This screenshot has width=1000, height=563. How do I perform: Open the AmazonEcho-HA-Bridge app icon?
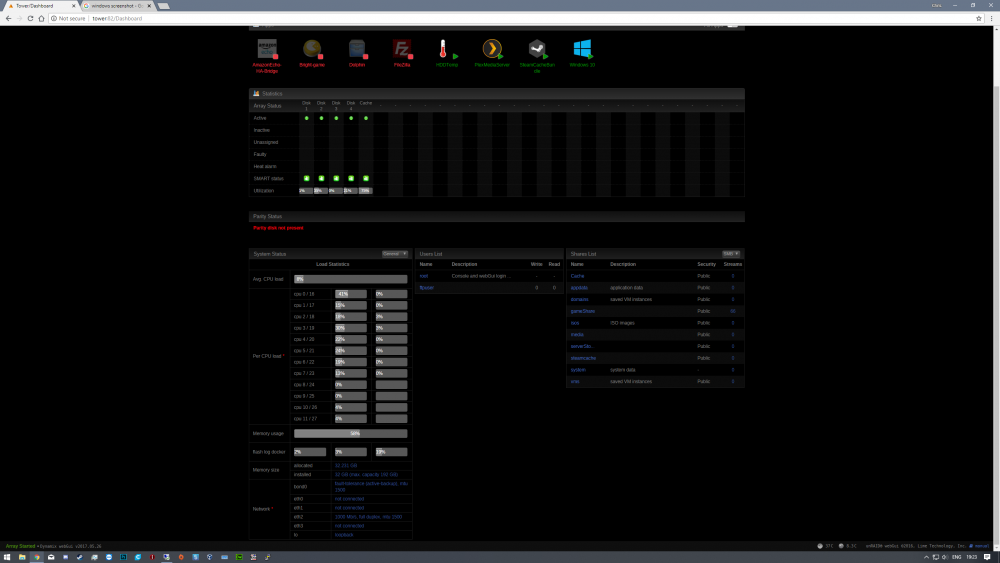(267, 48)
